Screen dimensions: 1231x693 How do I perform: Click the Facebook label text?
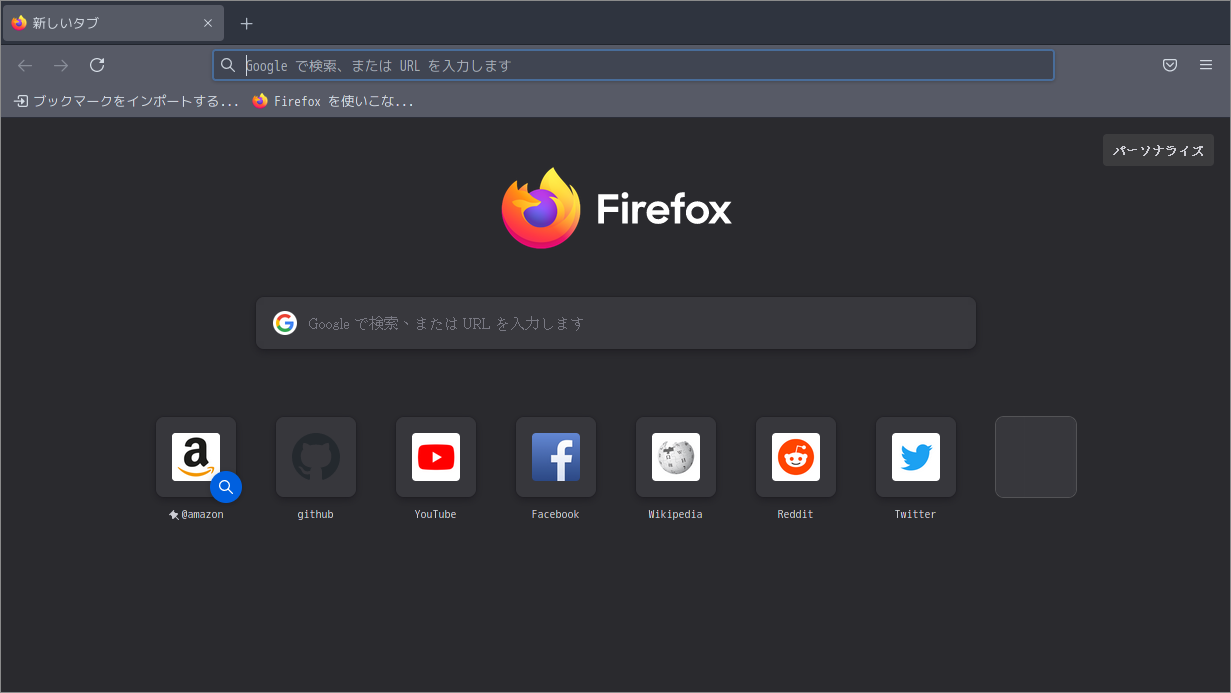coord(556,515)
